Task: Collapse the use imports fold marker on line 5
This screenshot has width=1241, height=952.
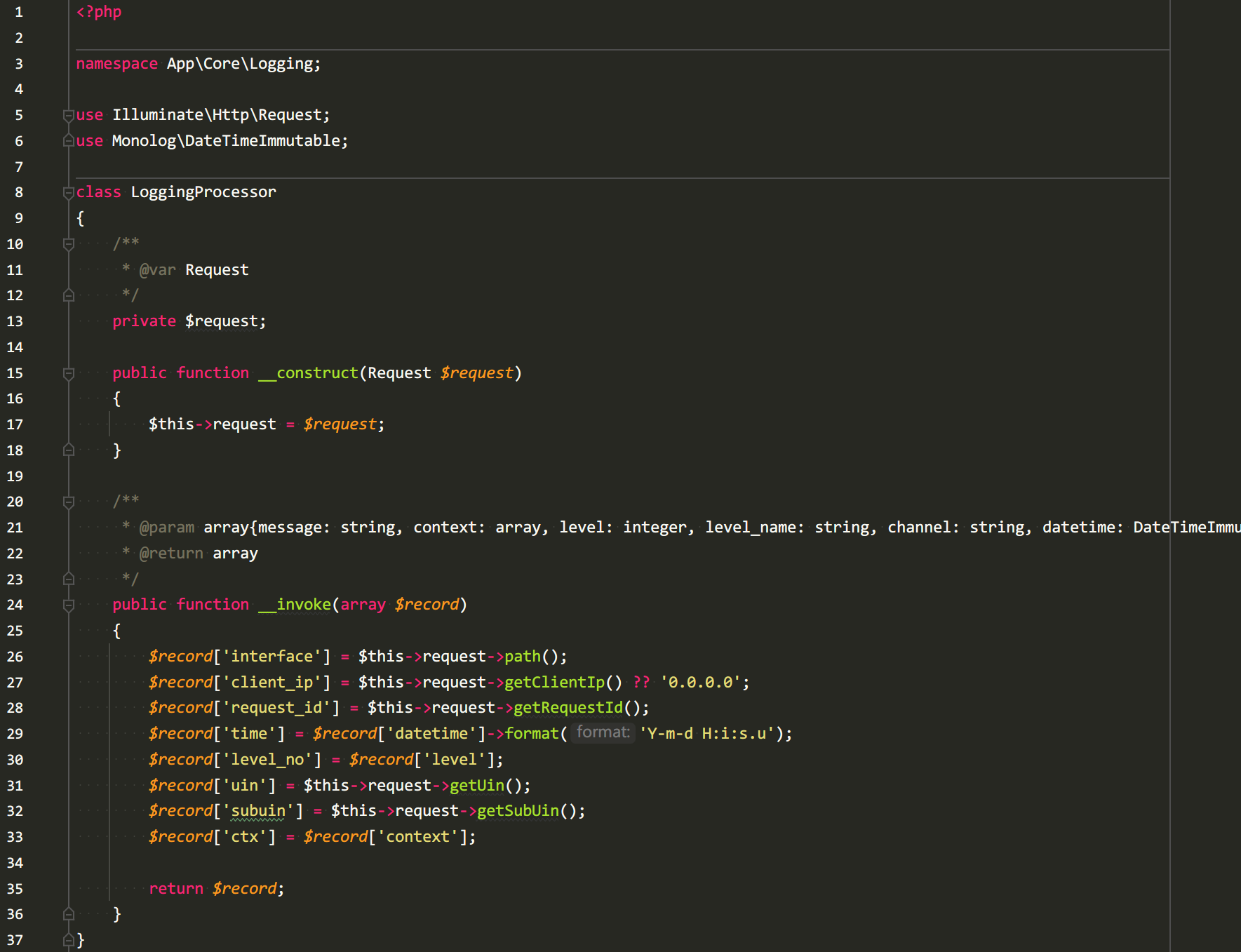Action: (69, 115)
